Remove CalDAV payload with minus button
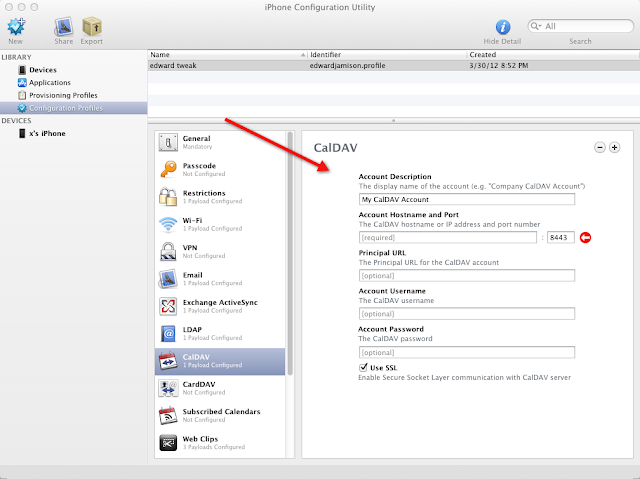 coord(600,147)
